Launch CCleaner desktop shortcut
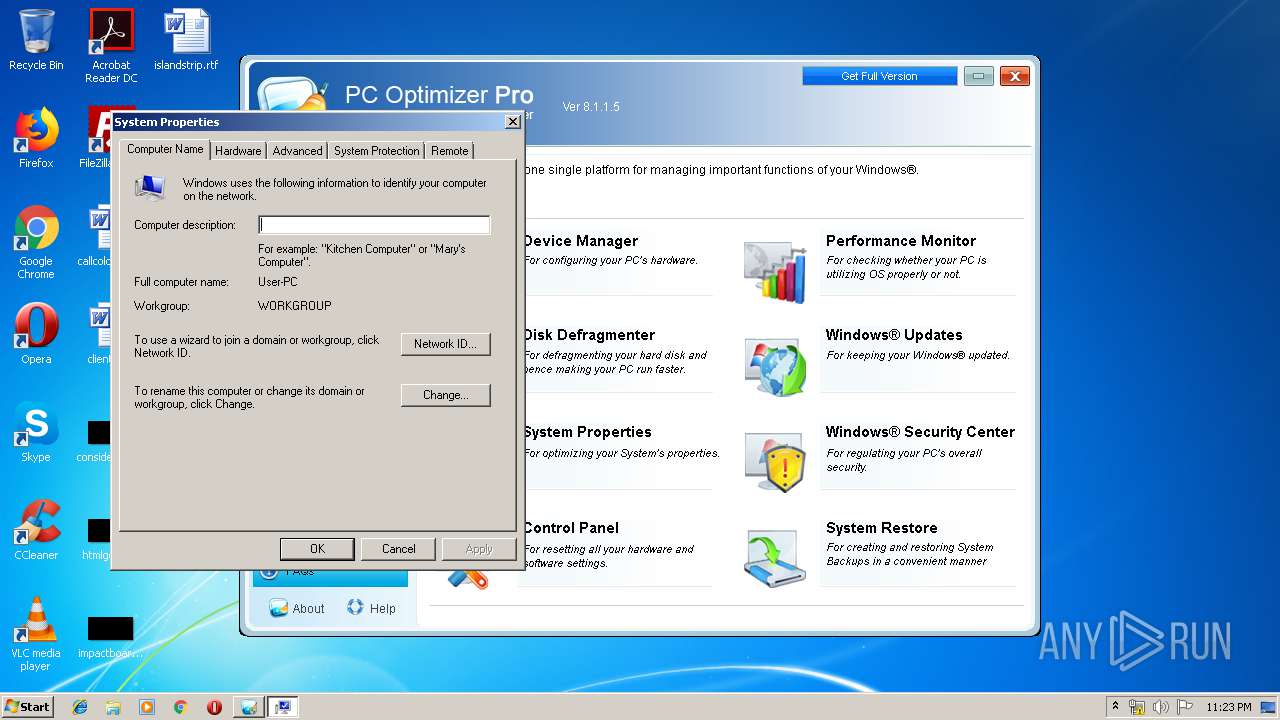Image resolution: width=1280 pixels, height=720 pixels. pyautogui.click(x=36, y=530)
